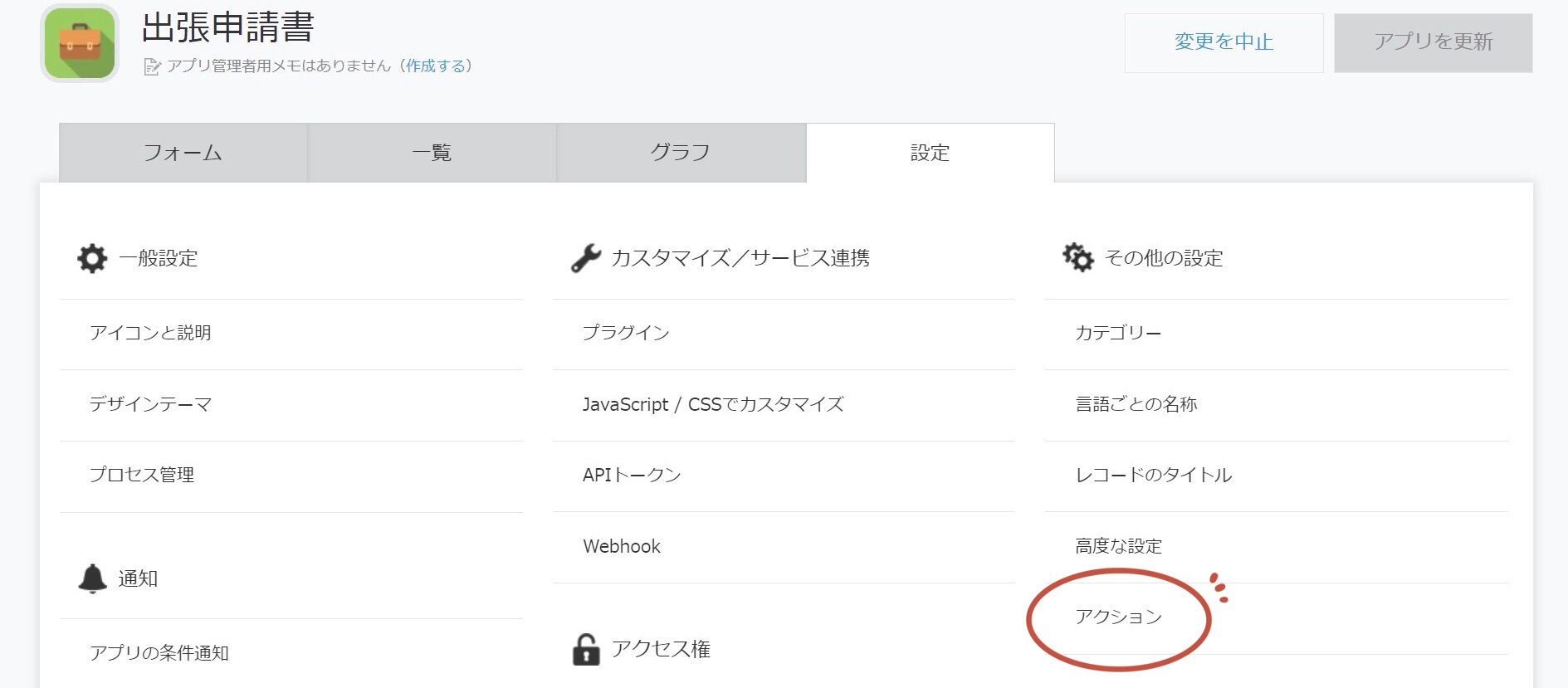
Task: Switch to the グラフ tab
Action: [681, 153]
